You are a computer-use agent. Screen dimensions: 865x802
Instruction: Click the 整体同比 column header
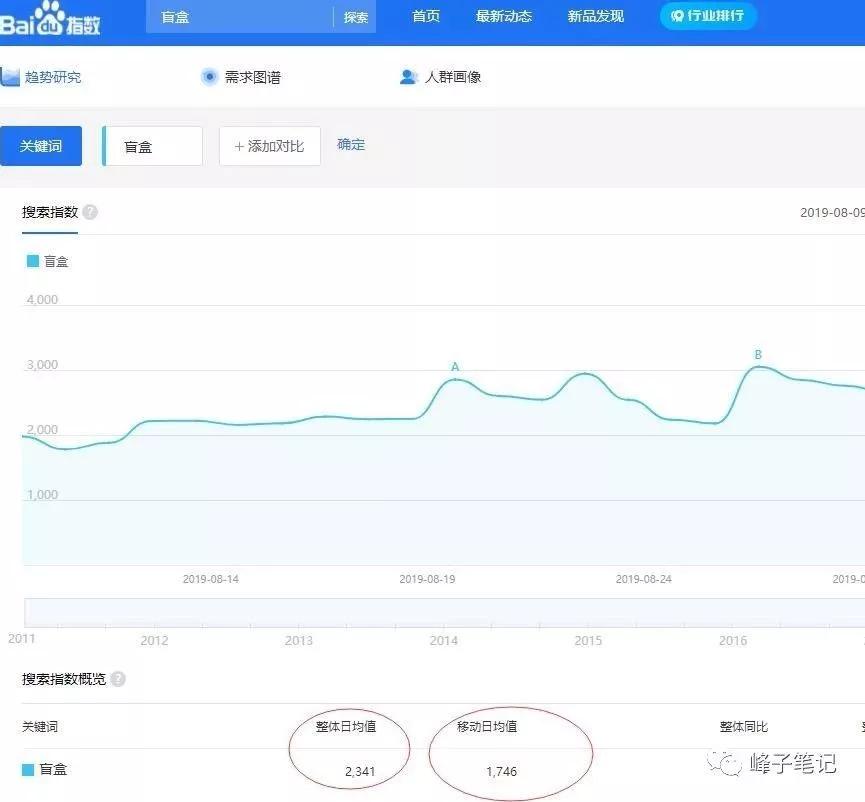744,726
